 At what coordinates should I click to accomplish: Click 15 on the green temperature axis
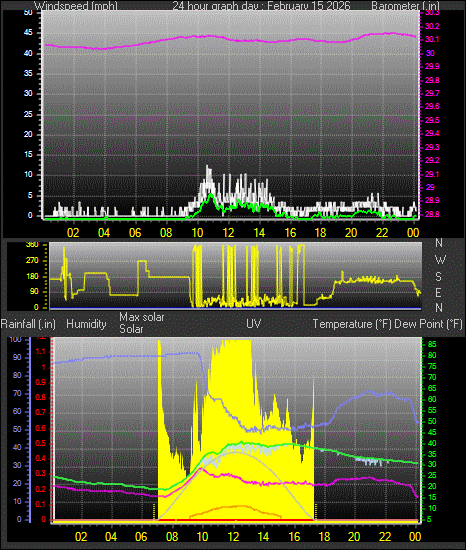tap(432, 497)
